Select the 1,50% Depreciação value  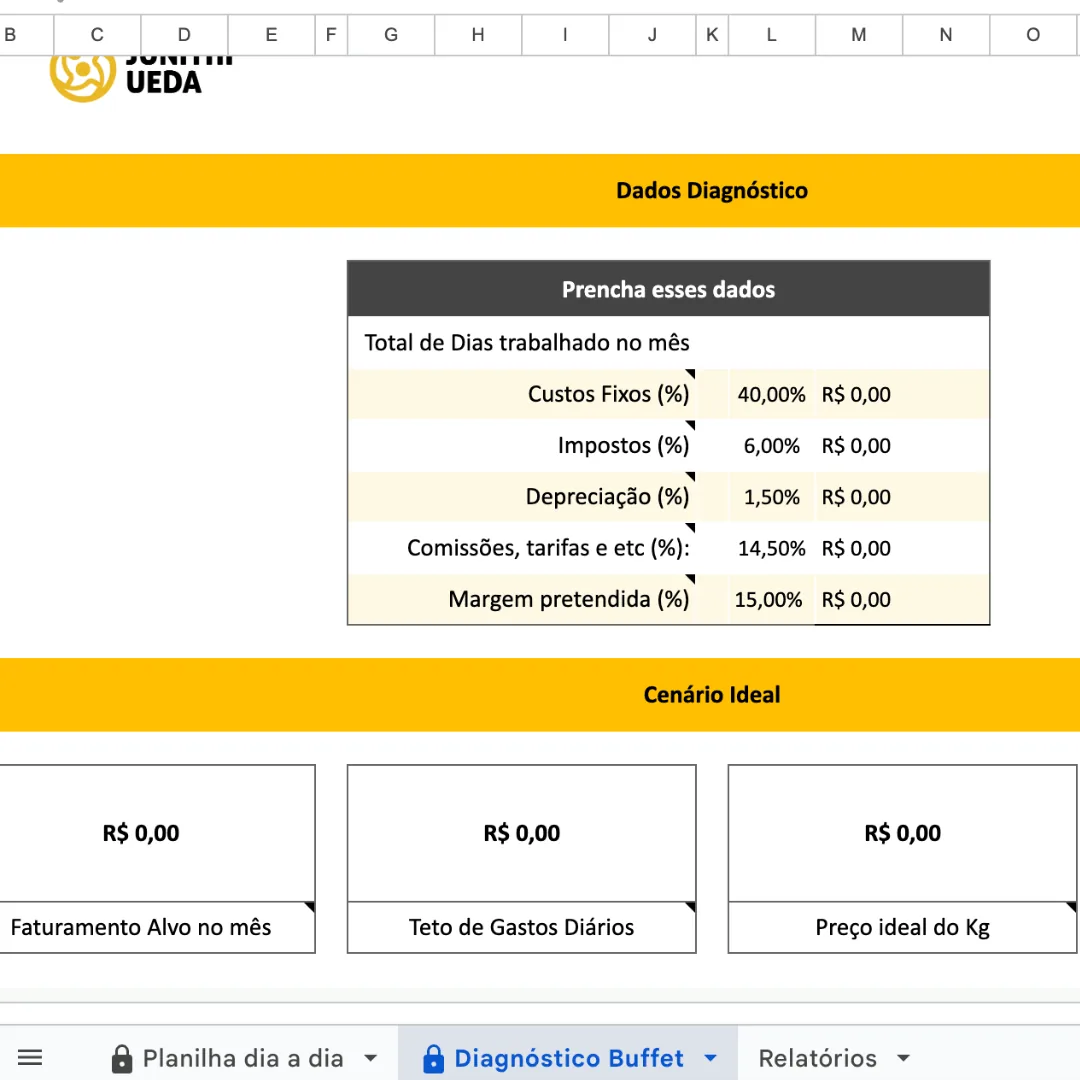pyautogui.click(x=771, y=497)
